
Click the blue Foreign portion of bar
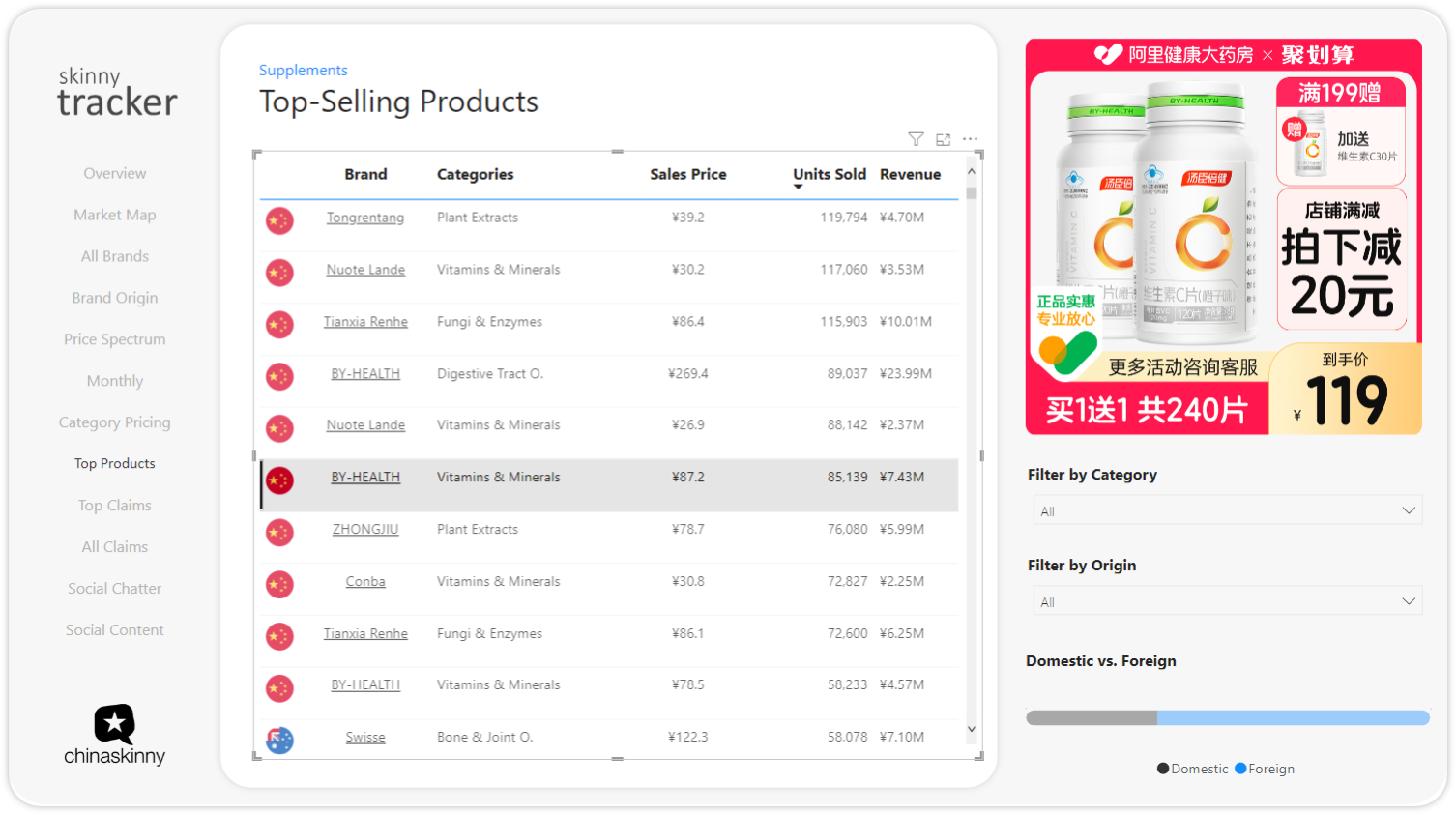1292,717
